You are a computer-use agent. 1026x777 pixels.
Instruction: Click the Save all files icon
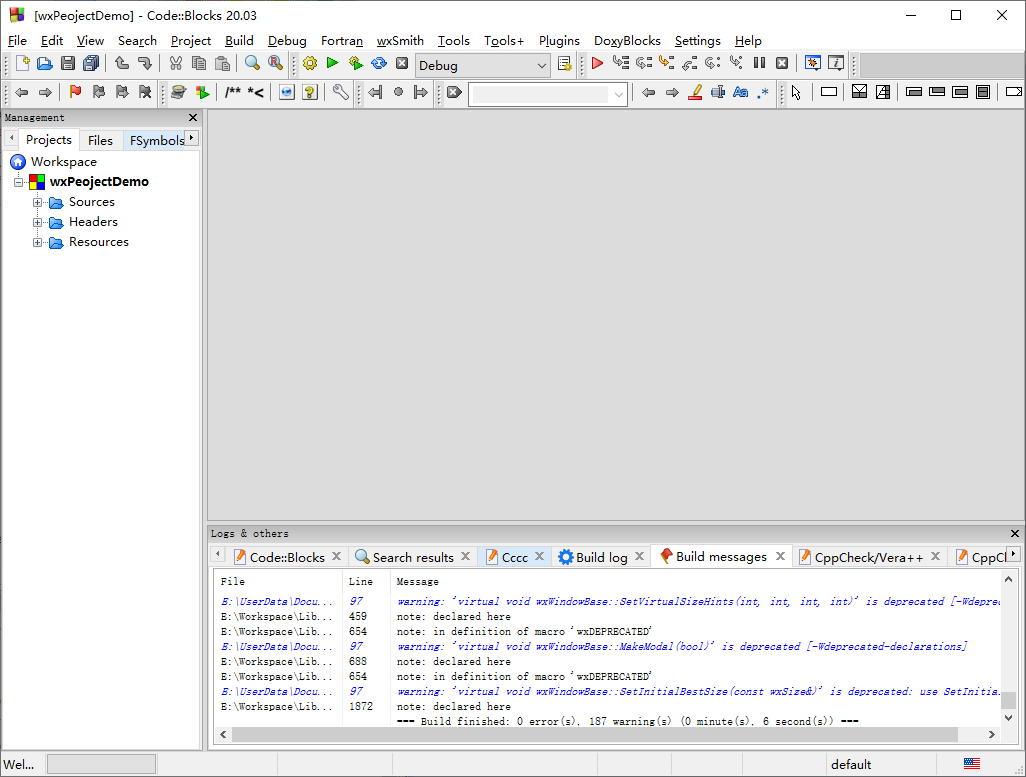coord(91,63)
